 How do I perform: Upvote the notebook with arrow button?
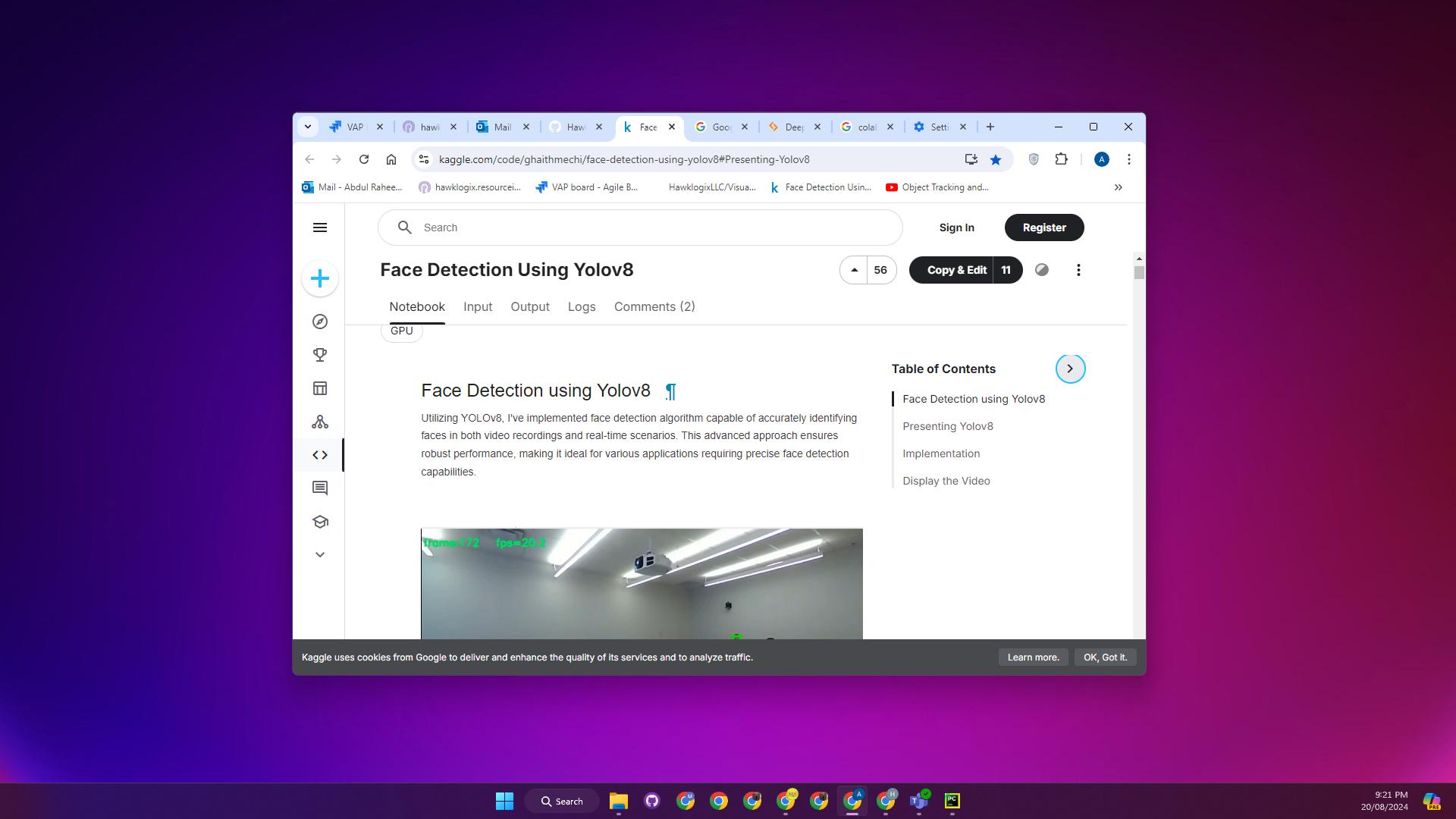854,270
